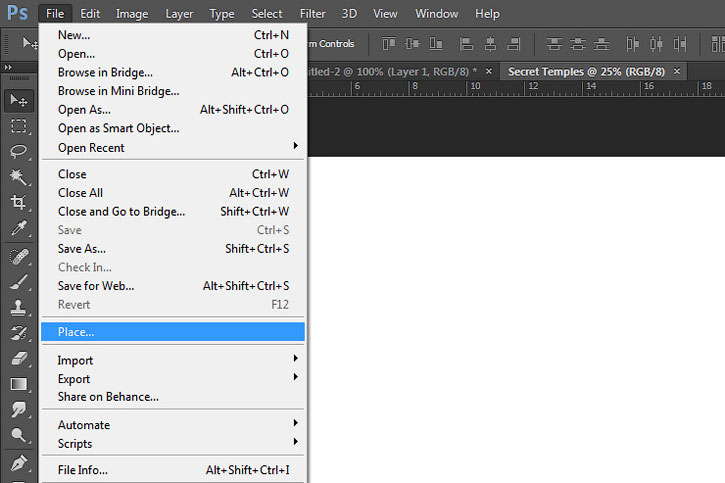Choose Browse in Bridge...
This screenshot has height=483, width=725.
[173, 73]
